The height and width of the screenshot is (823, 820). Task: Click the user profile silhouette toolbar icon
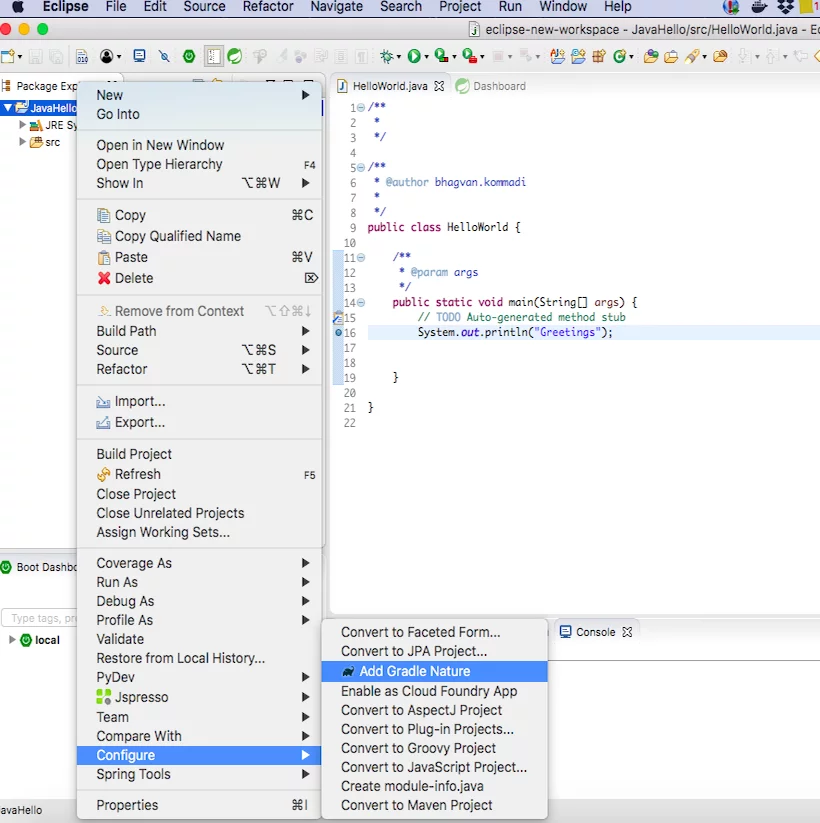click(106, 56)
